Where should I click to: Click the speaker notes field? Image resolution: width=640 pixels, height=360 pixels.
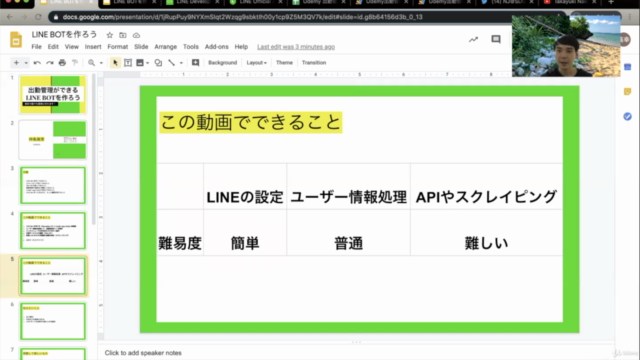click(355, 353)
